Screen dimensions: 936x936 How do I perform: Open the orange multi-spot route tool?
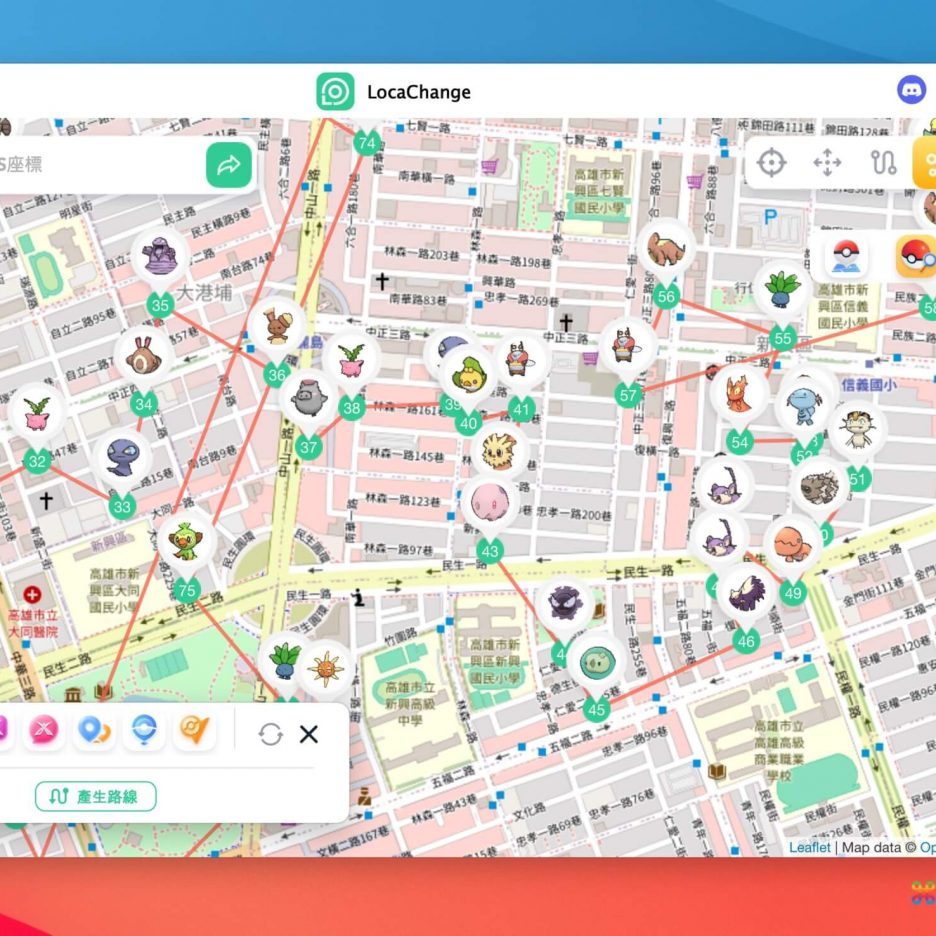click(x=927, y=163)
